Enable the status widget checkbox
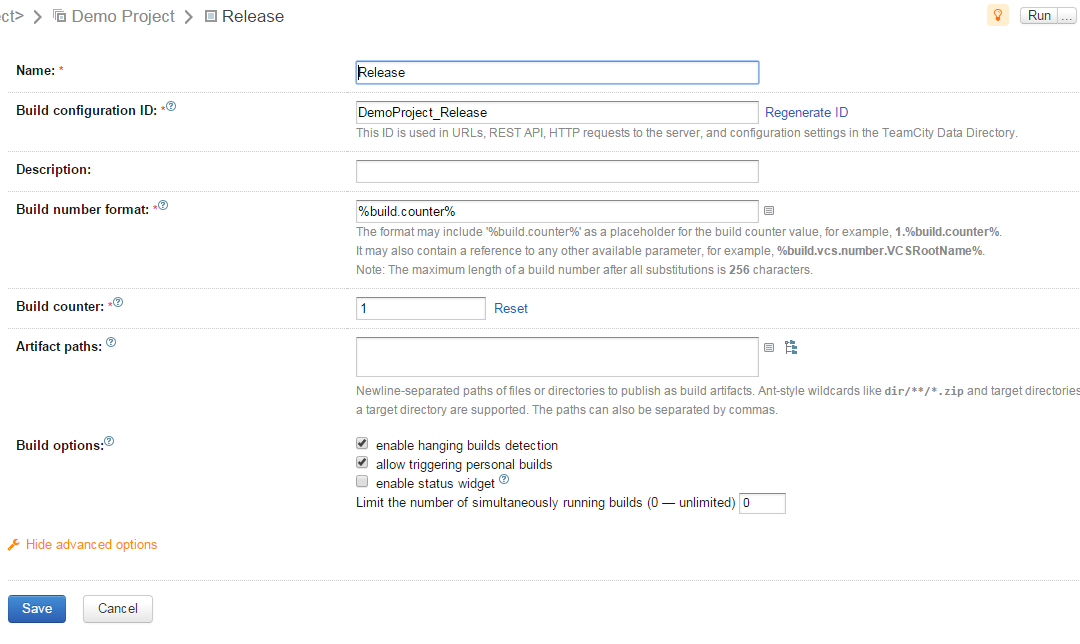The width and height of the screenshot is (1080, 644). pos(362,483)
